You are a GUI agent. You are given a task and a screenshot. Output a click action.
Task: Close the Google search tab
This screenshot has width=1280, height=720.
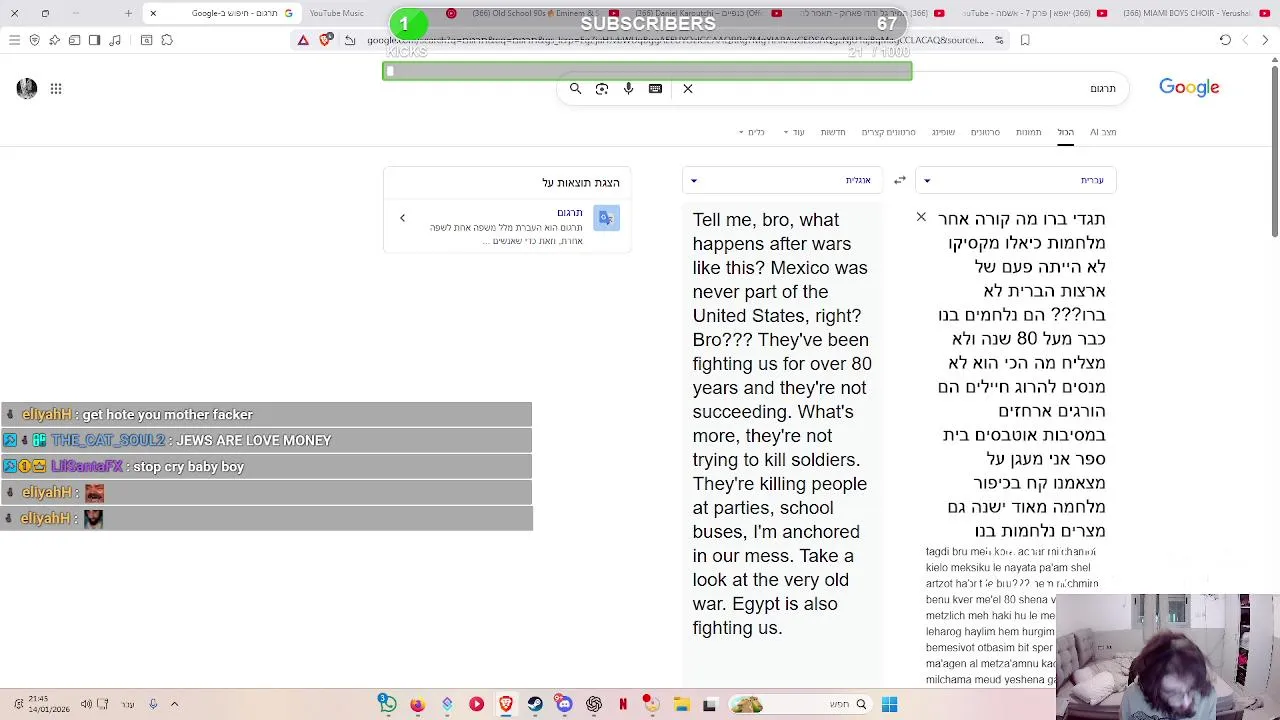pyautogui.click(x=153, y=13)
